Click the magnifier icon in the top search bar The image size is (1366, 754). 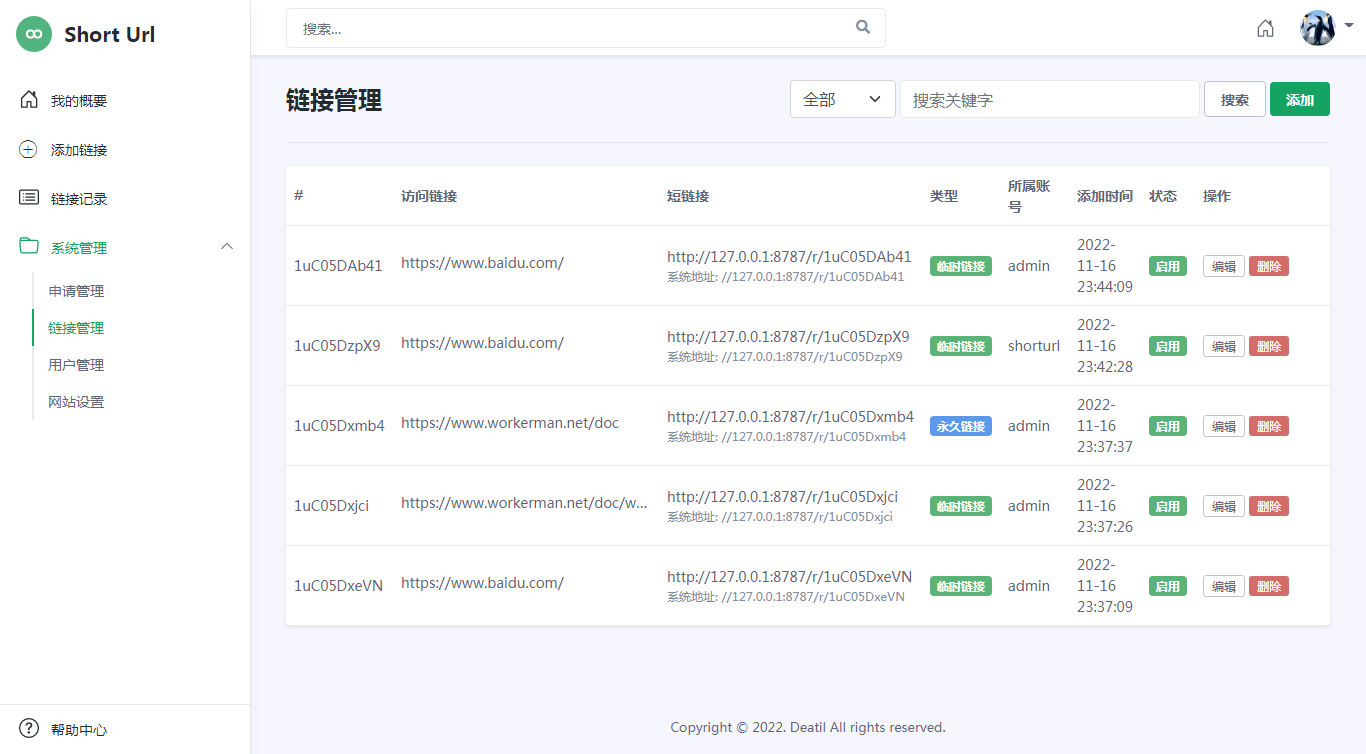[x=862, y=27]
